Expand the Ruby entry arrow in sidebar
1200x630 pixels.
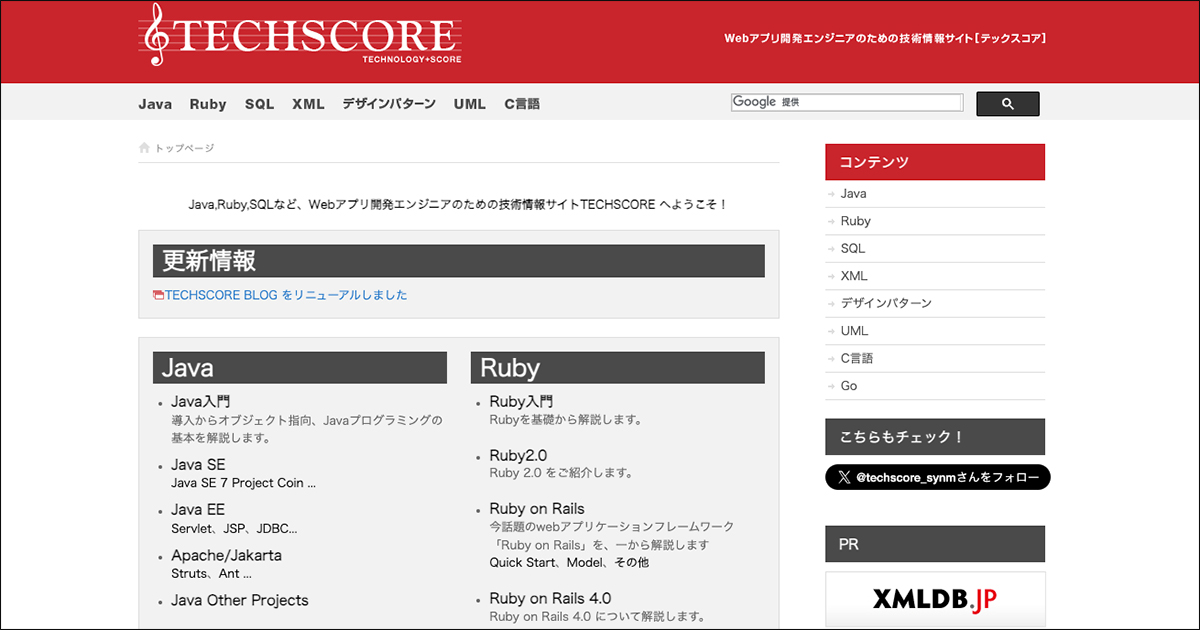point(833,221)
